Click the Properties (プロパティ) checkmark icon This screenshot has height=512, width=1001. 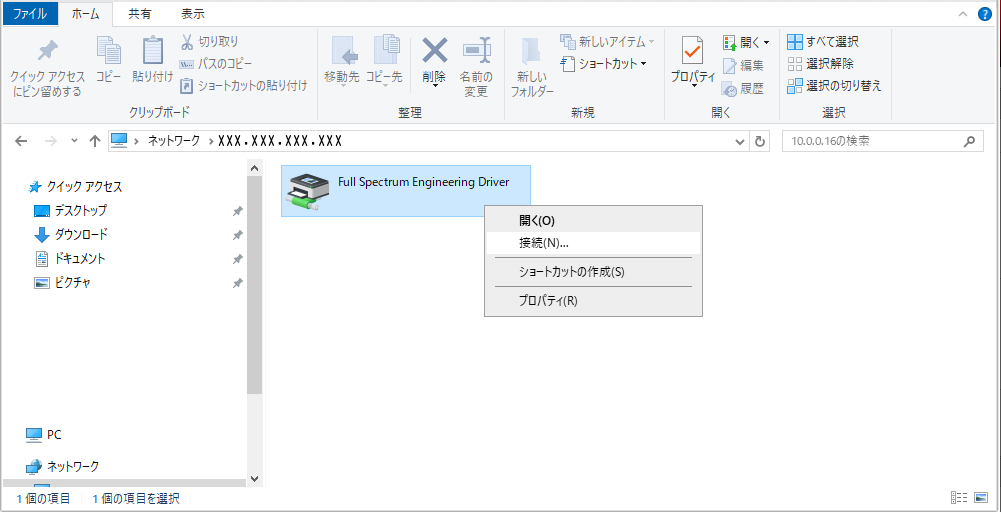coord(693,50)
